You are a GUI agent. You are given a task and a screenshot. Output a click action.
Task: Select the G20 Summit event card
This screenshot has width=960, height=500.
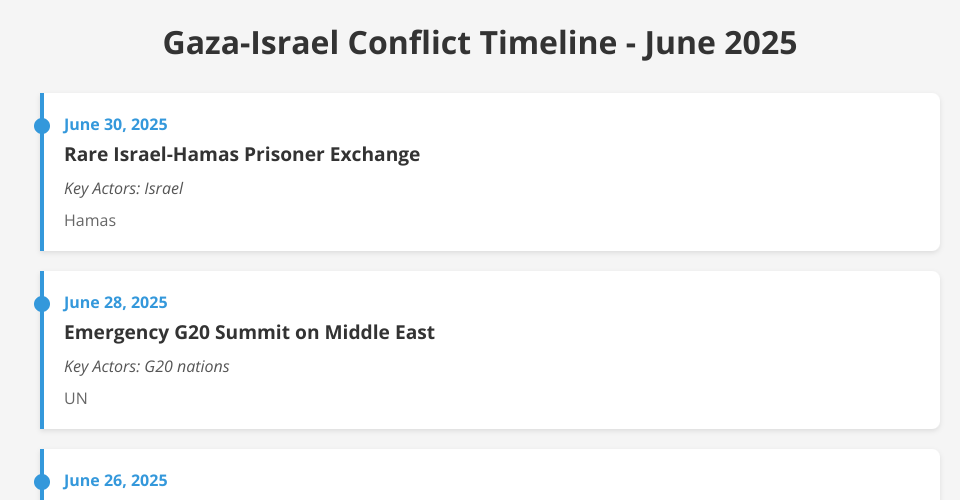[490, 350]
